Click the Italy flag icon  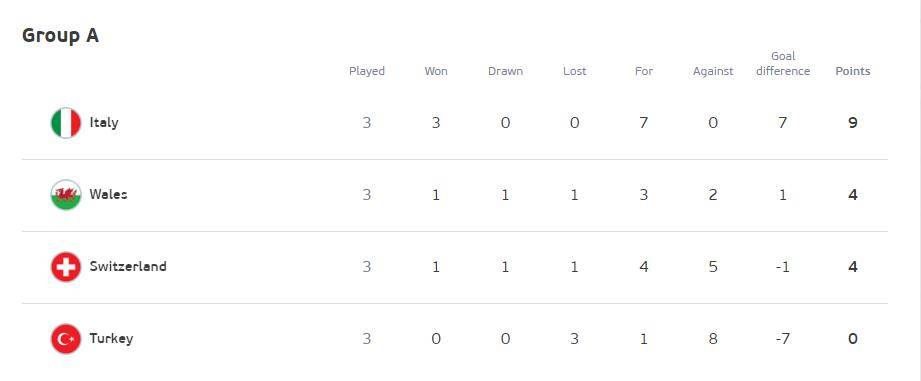pyautogui.click(x=66, y=123)
